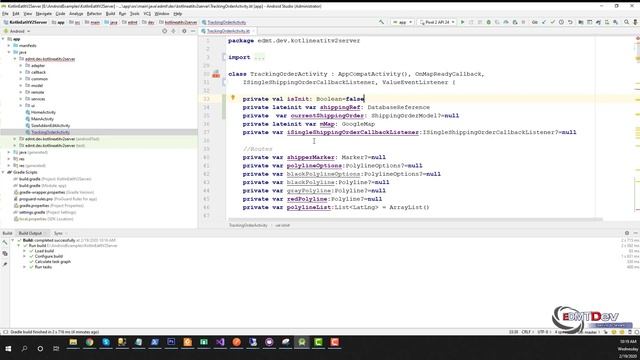Select the TrackingOrderActivity.kt editor tab
The height and width of the screenshot is (360, 640).
point(228,31)
